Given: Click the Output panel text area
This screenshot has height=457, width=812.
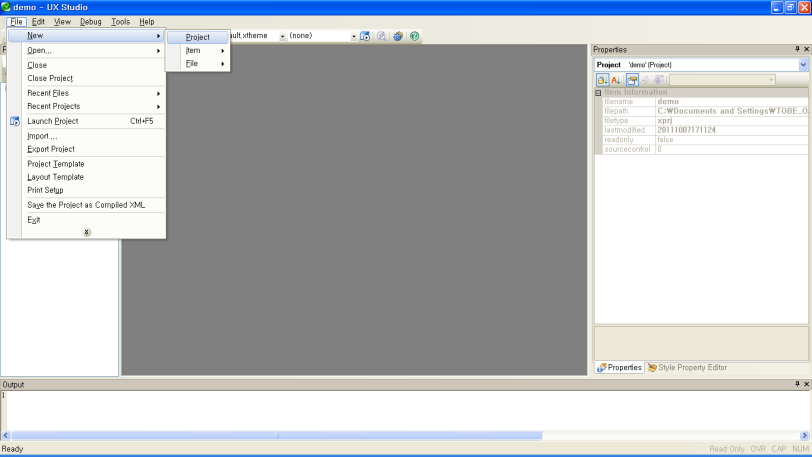Looking at the screenshot, I should [x=408, y=411].
